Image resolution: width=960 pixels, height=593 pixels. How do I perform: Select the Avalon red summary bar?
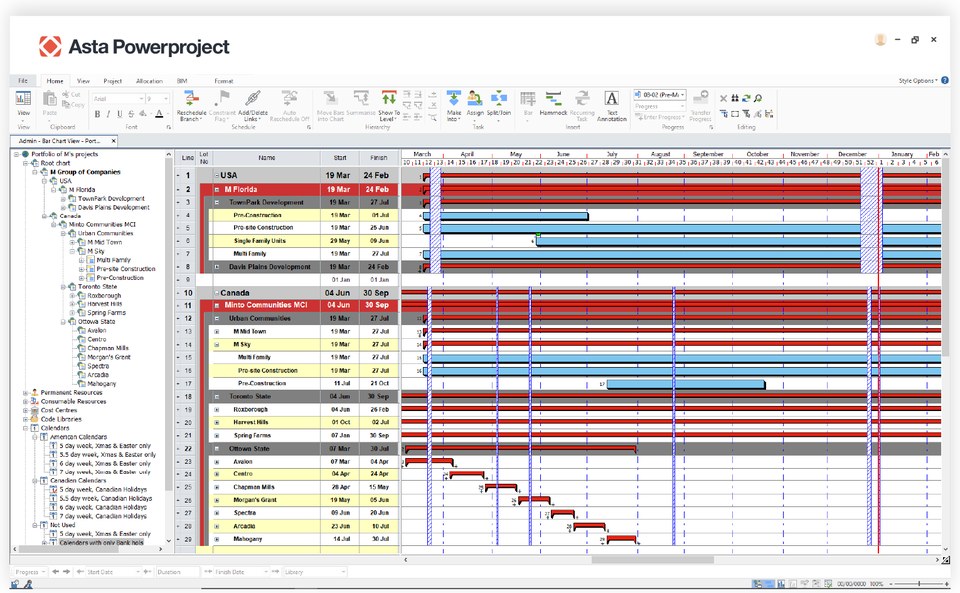coord(429,461)
